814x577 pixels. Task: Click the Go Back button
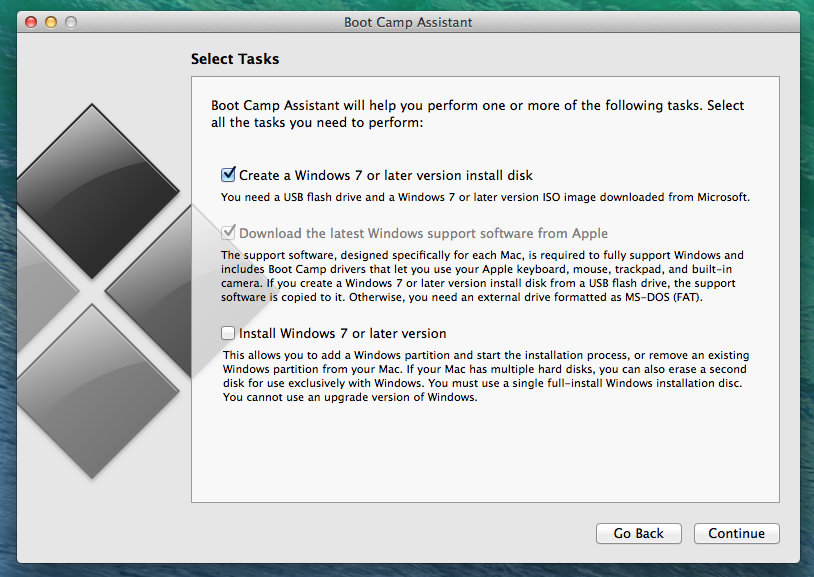639,533
